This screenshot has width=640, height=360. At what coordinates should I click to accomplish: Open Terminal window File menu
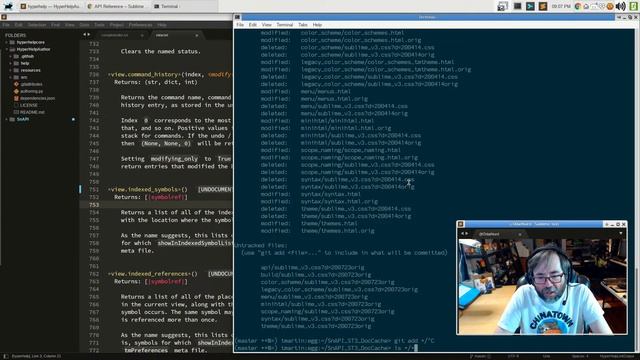pos(240,25)
